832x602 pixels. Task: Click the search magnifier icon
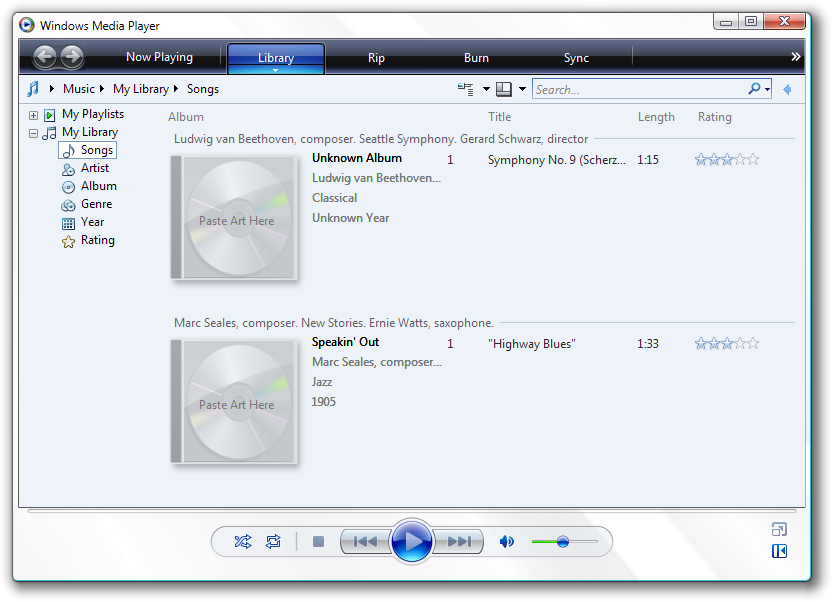(x=754, y=89)
